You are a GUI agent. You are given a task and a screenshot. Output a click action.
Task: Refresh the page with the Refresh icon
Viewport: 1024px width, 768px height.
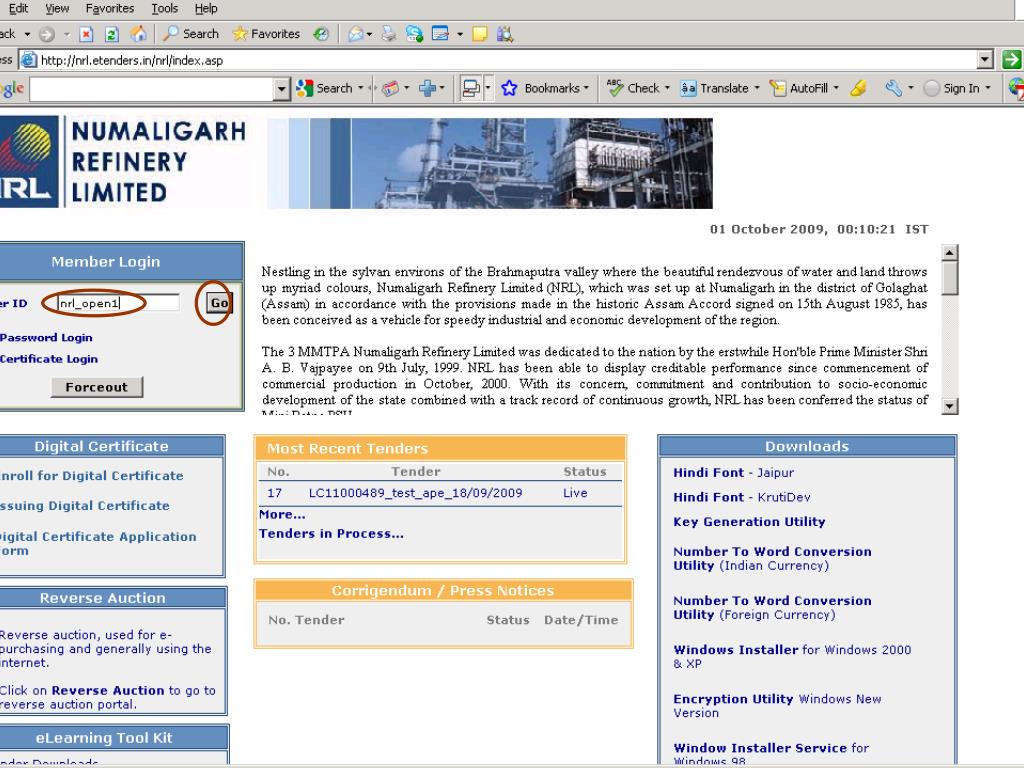click(x=112, y=34)
